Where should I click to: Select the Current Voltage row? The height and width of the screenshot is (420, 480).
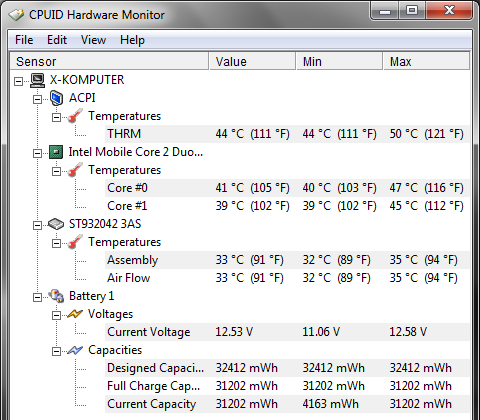coord(287,332)
